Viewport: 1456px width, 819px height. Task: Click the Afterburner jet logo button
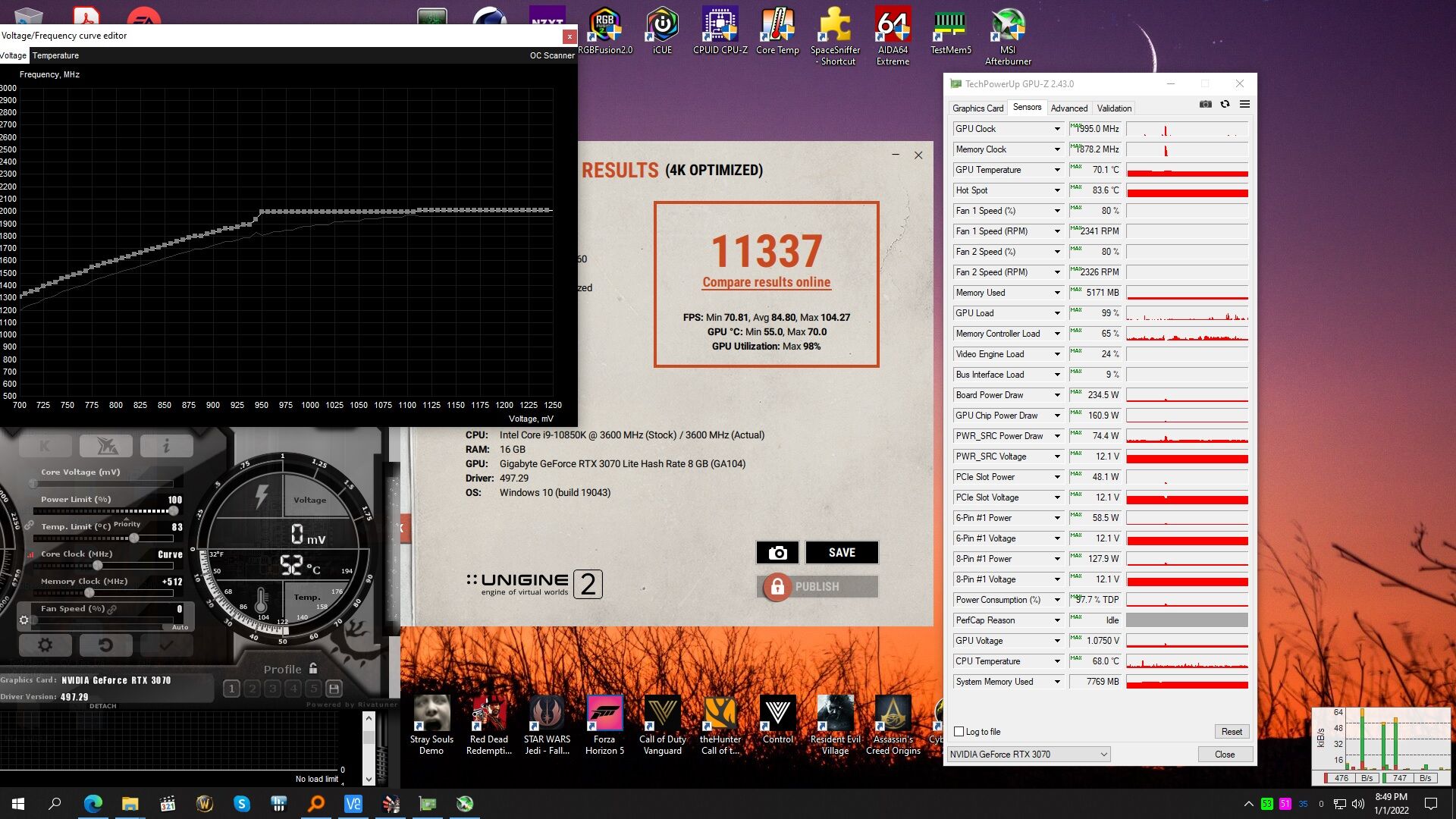pos(105,446)
